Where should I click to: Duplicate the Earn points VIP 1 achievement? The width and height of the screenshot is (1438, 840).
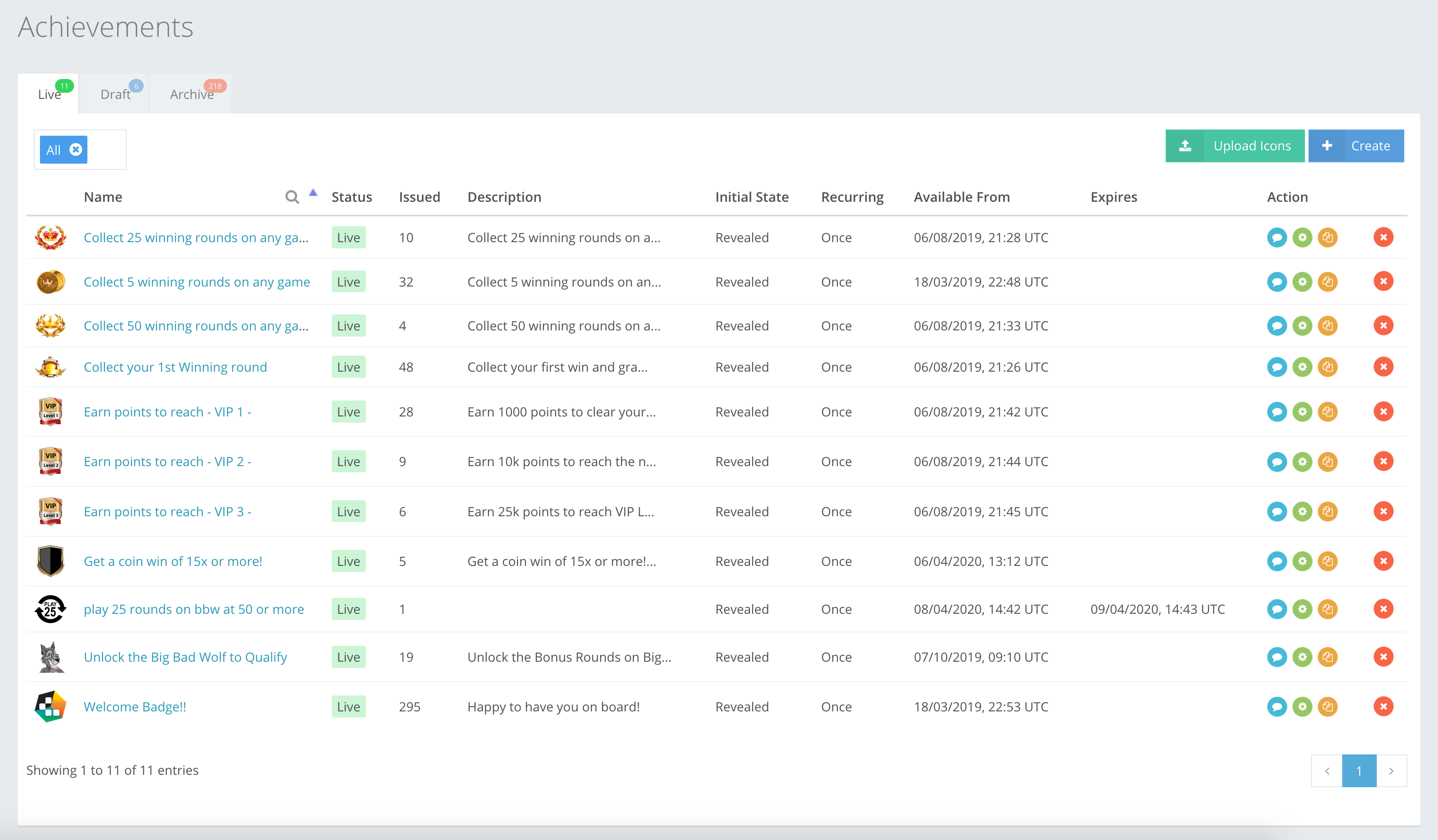click(1327, 412)
